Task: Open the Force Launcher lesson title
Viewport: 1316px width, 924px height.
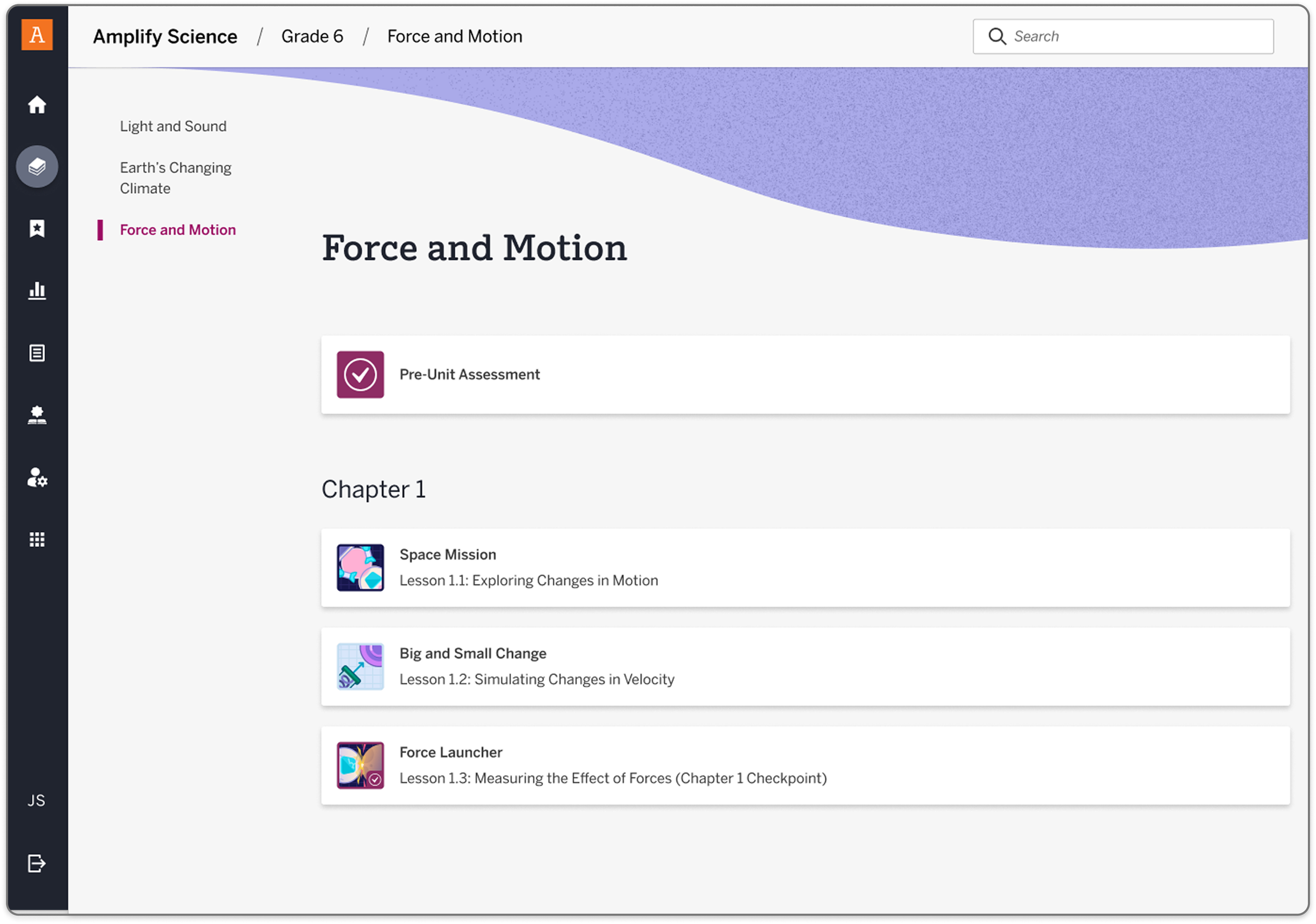Action: tap(451, 752)
